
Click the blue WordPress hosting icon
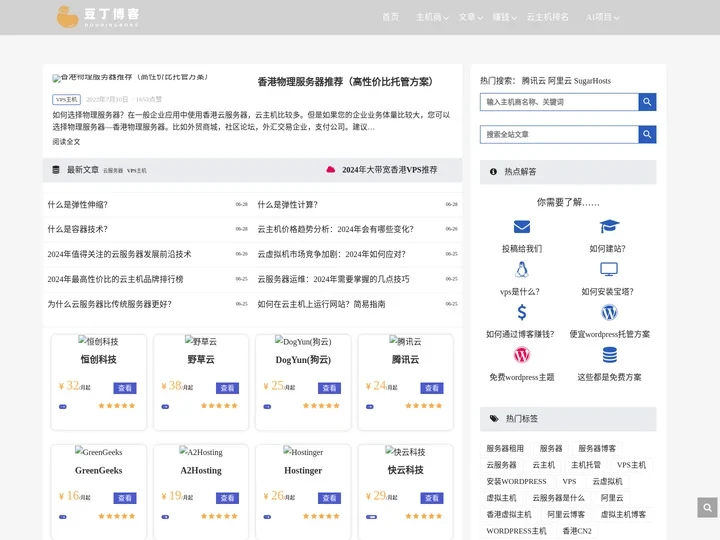click(609, 312)
